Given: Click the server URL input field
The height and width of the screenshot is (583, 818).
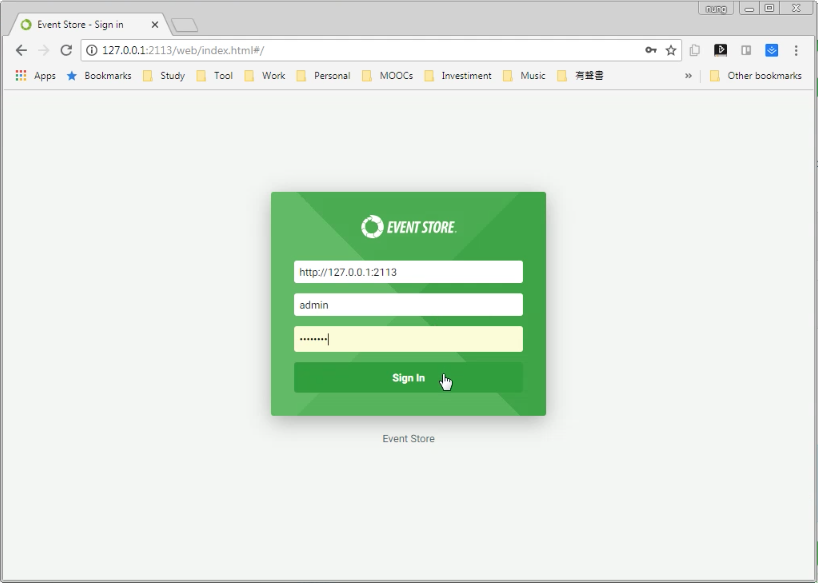Looking at the screenshot, I should pos(408,272).
